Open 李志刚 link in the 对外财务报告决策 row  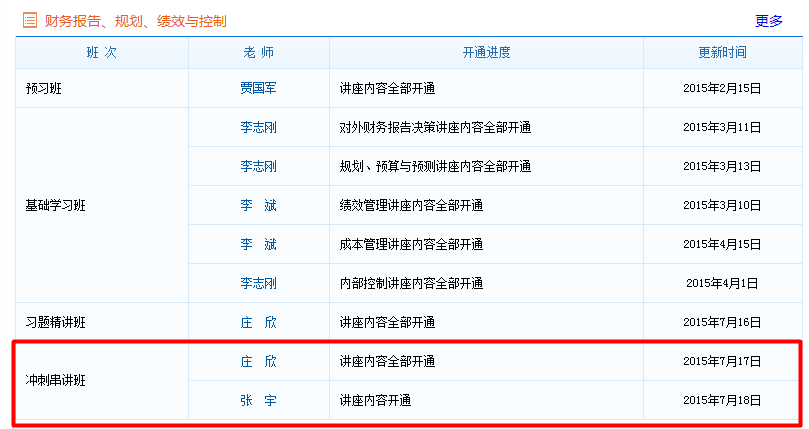[x=258, y=127]
